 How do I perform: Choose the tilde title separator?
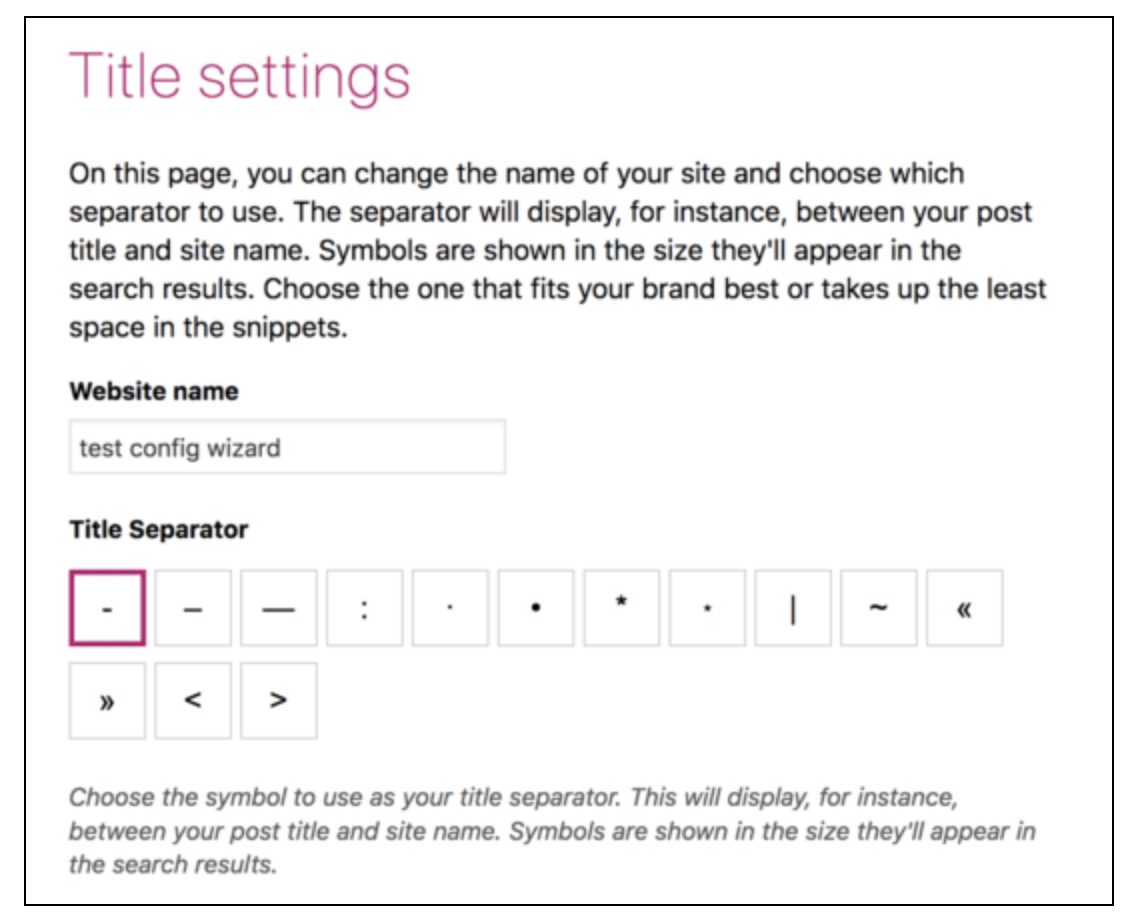[879, 607]
